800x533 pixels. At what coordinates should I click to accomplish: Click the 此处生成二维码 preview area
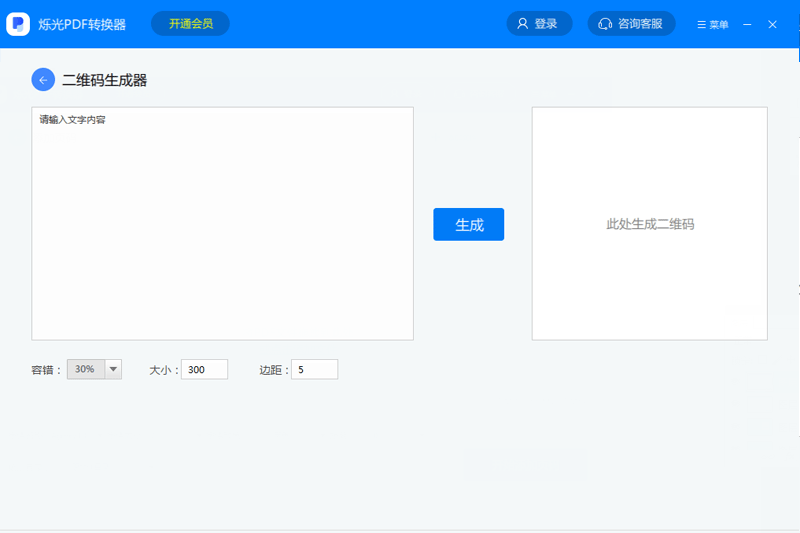coord(649,224)
